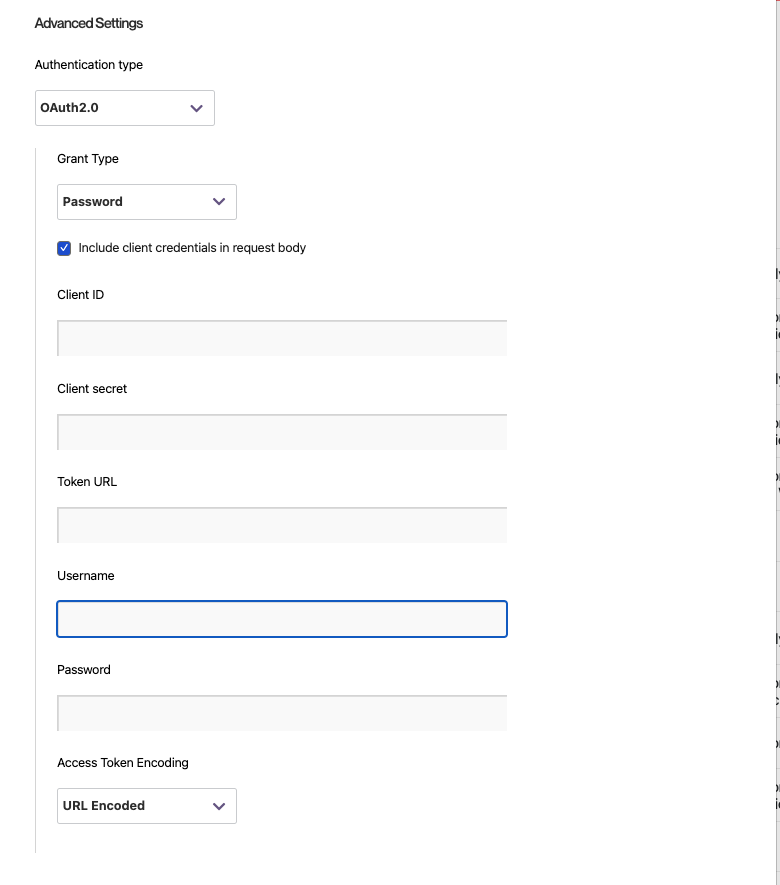Open the Grant Type combo box showing Password

coord(146,202)
